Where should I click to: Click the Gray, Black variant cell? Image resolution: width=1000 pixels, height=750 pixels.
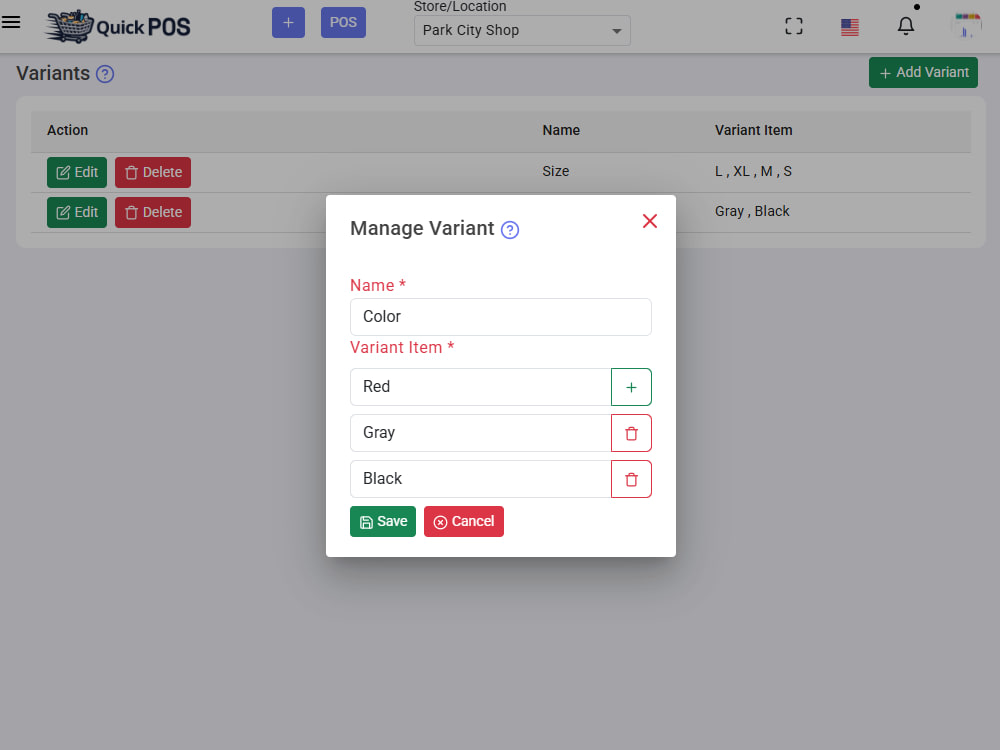752,211
